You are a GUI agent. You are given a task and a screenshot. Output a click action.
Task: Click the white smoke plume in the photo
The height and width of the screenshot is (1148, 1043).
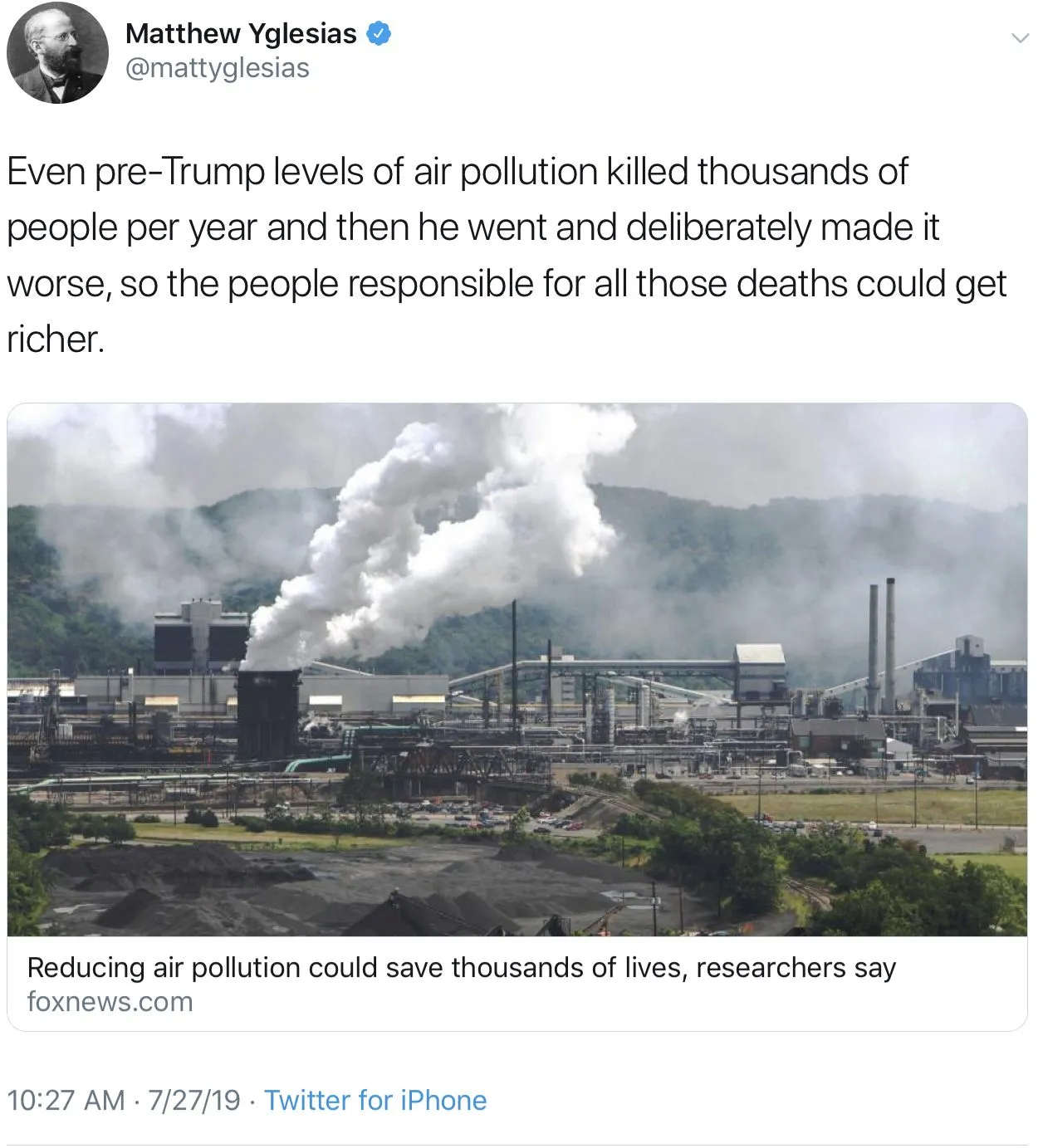coord(432,531)
